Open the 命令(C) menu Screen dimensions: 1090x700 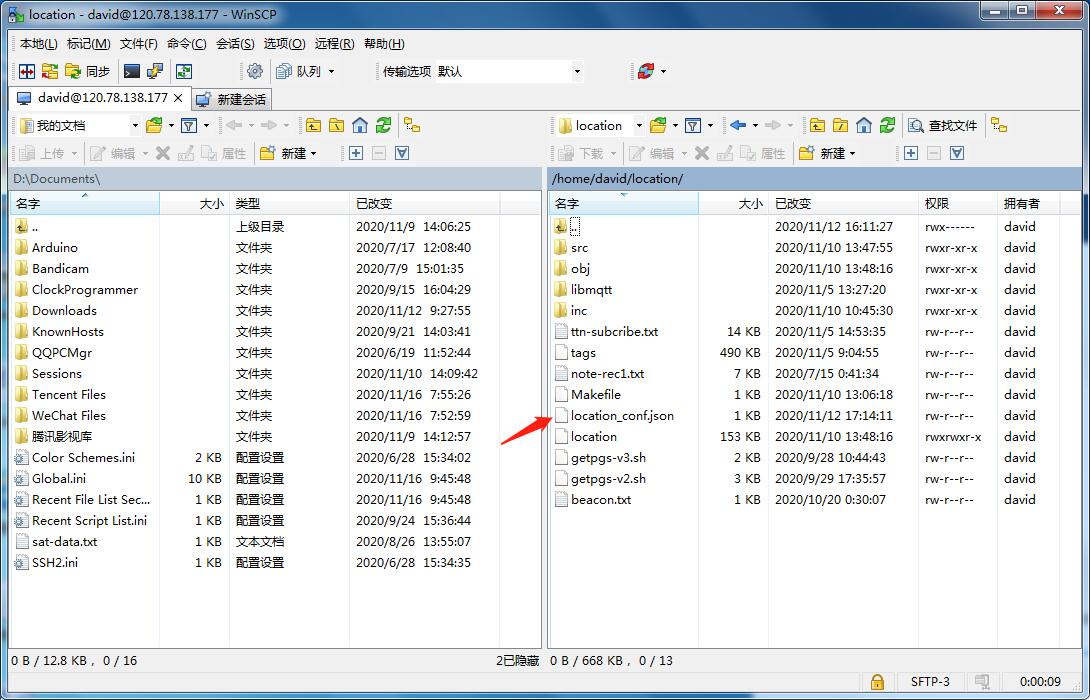click(186, 44)
